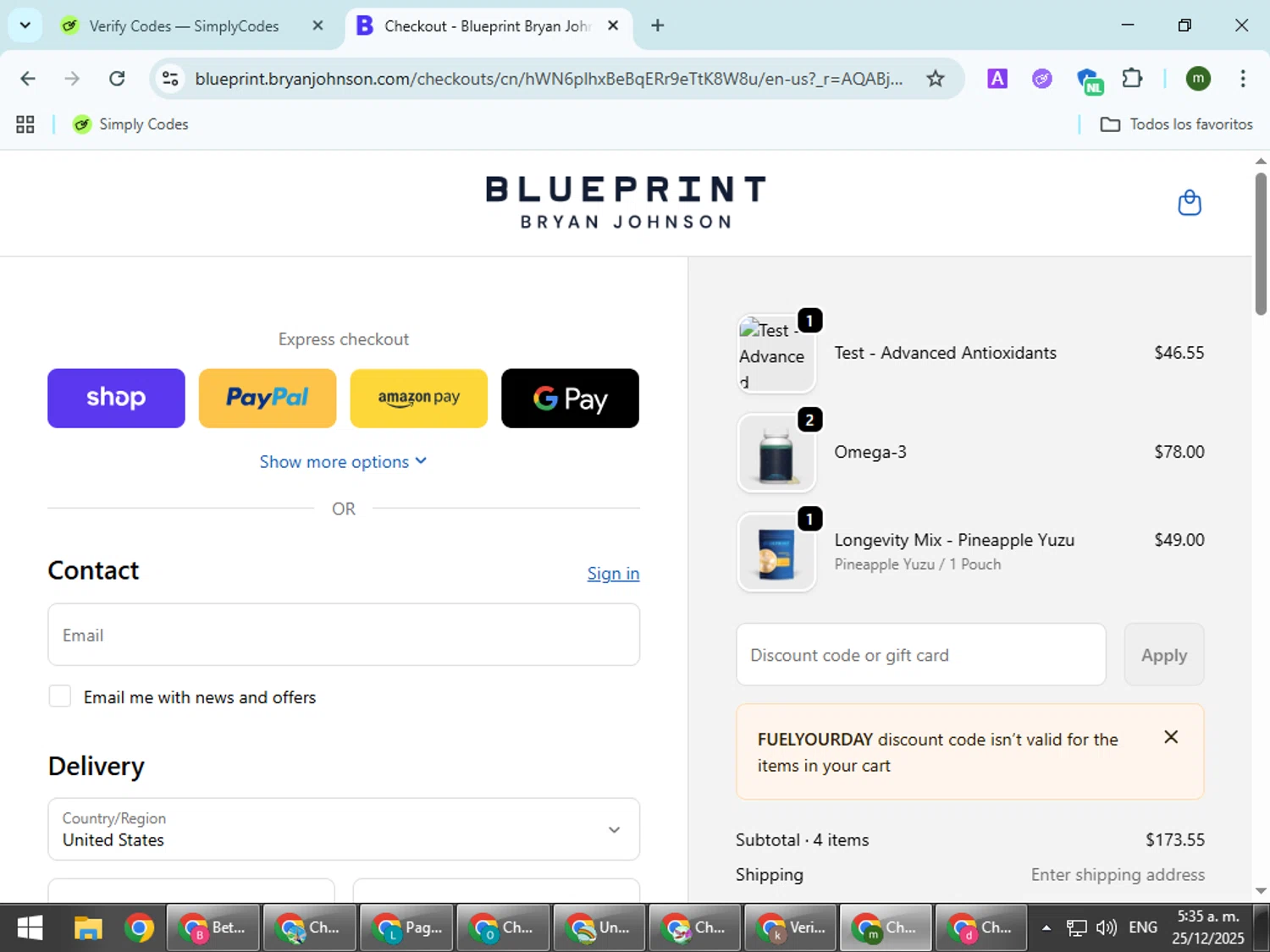Click the Longevity Mix product thumbnail
Viewport: 1270px width, 952px height.
coord(776,553)
